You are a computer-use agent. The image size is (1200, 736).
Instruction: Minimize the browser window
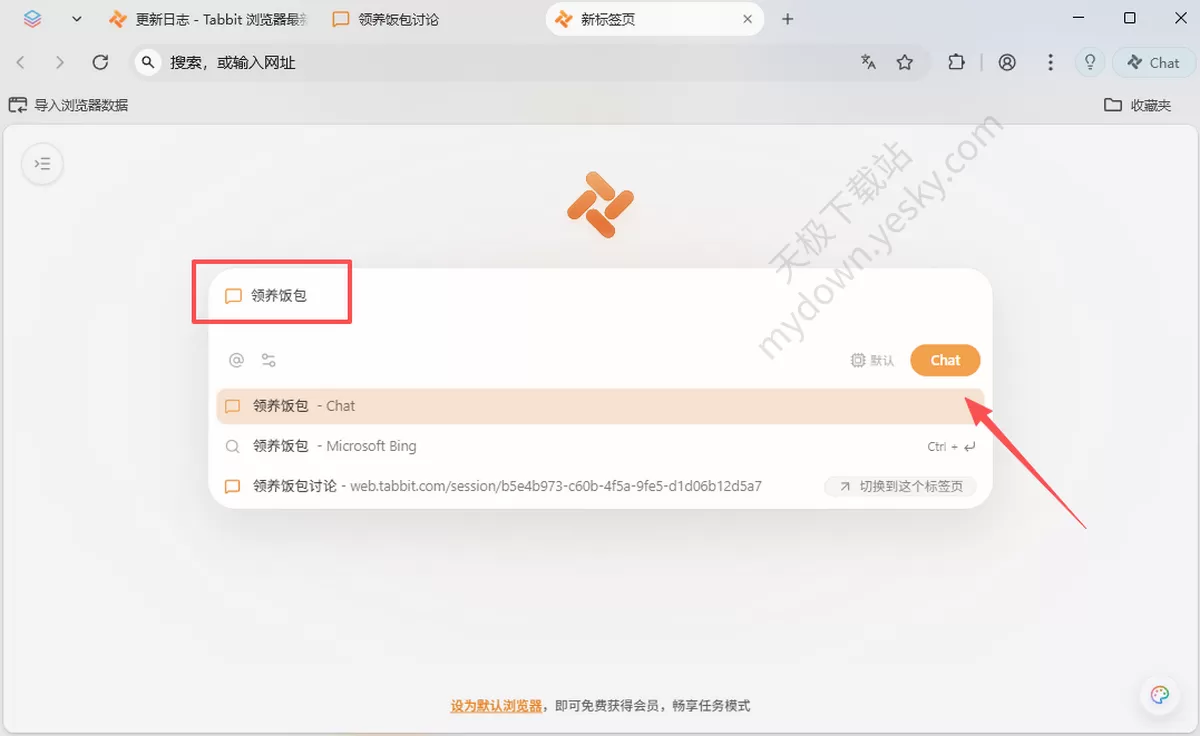pos(1076,18)
